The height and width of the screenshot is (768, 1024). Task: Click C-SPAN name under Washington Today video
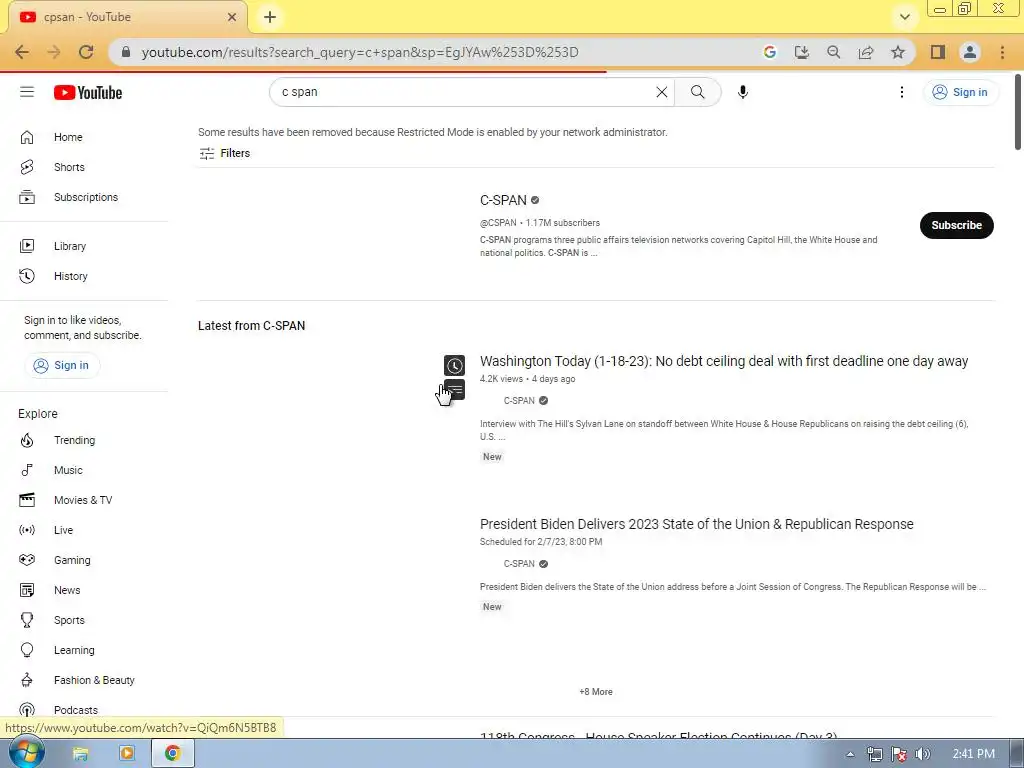point(519,401)
